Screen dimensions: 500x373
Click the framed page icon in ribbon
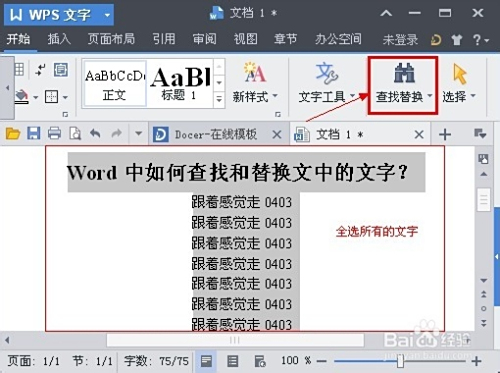pyautogui.click(x=61, y=70)
